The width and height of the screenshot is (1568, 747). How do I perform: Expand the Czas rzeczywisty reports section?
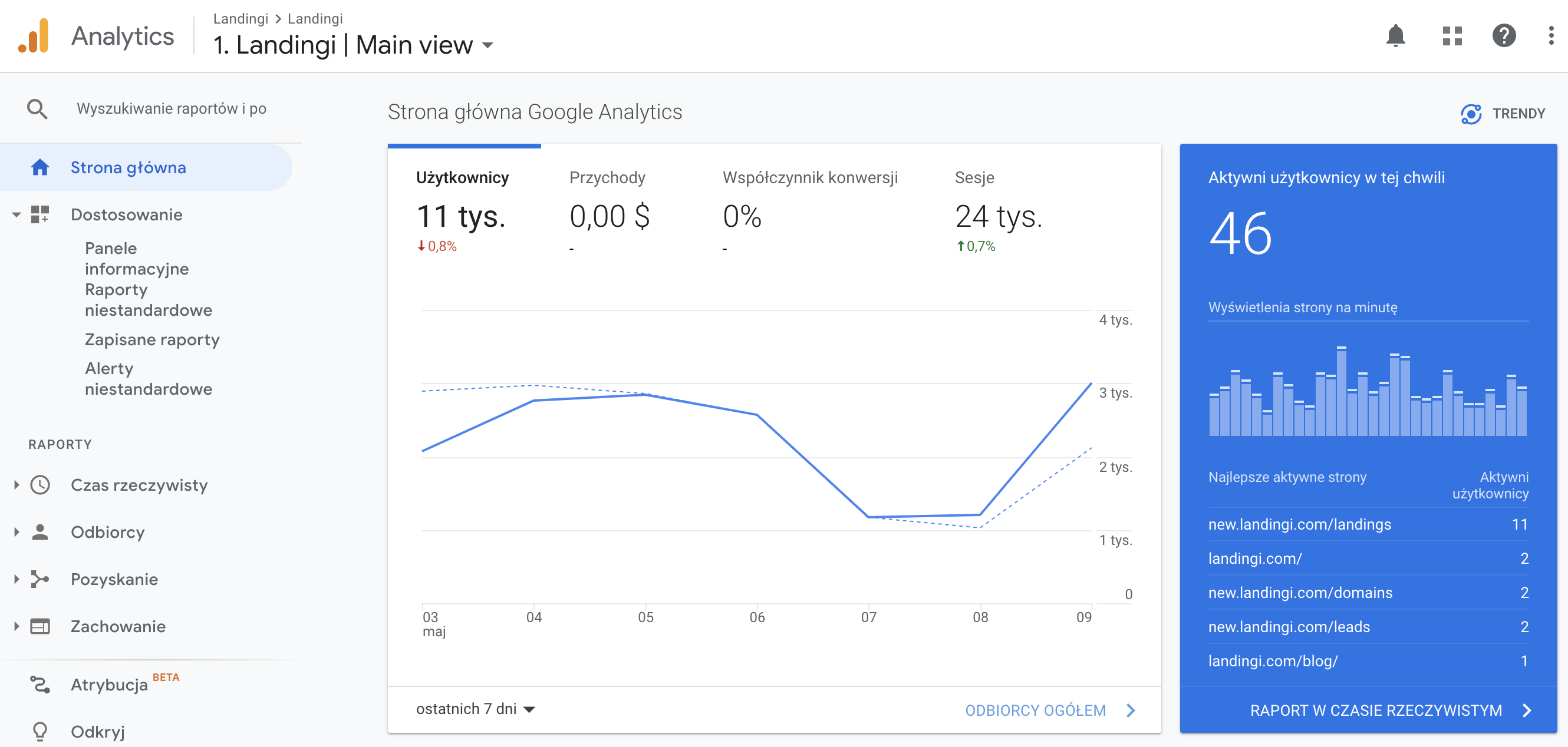coord(17,485)
